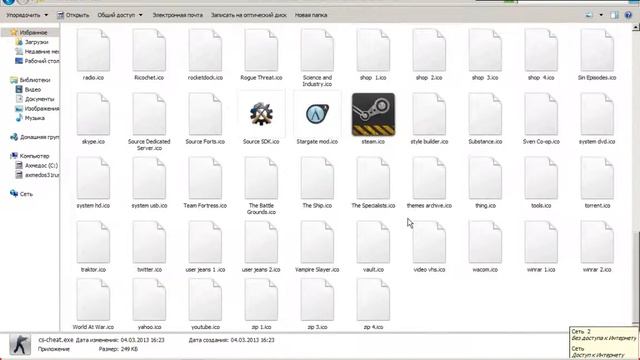The width and height of the screenshot is (640, 360).
Task: Select the torrent.ico file
Action: click(x=597, y=182)
